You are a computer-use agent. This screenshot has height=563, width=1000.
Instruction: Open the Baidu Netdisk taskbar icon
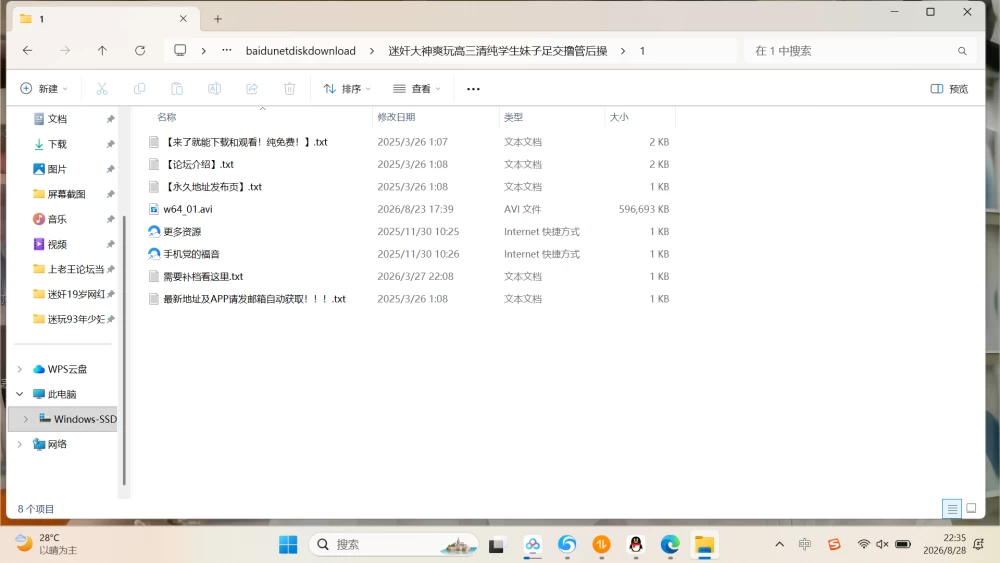[x=533, y=545]
